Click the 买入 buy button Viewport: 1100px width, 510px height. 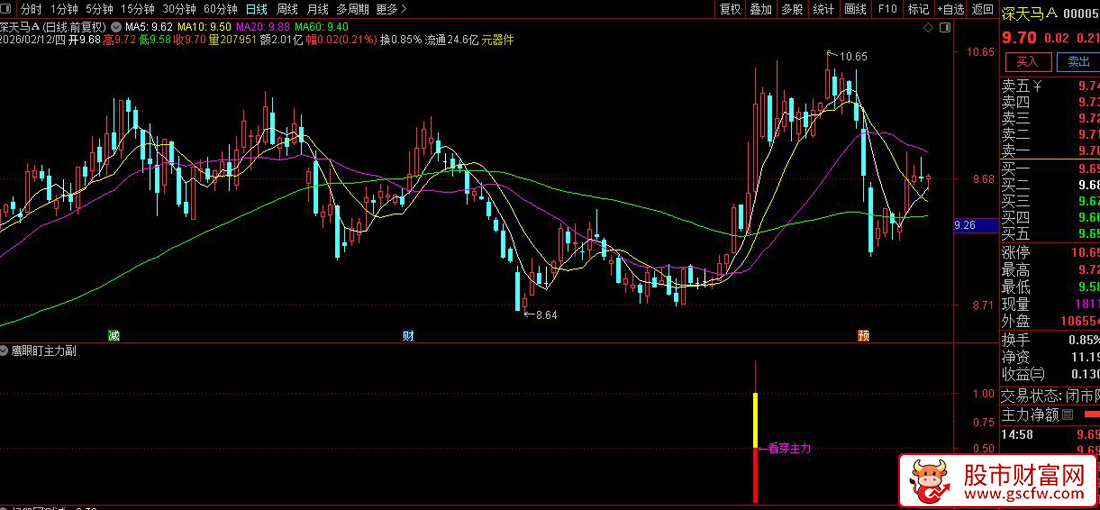[1027, 62]
